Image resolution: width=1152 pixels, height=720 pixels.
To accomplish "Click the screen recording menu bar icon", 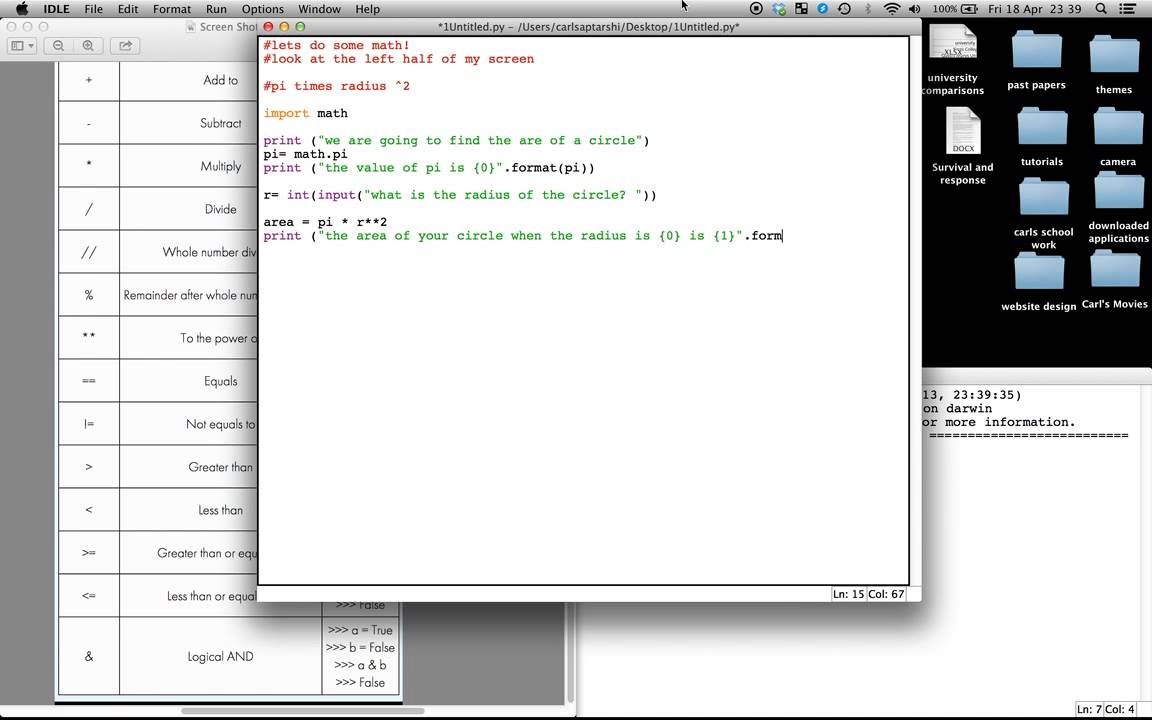I will pyautogui.click(x=756, y=9).
